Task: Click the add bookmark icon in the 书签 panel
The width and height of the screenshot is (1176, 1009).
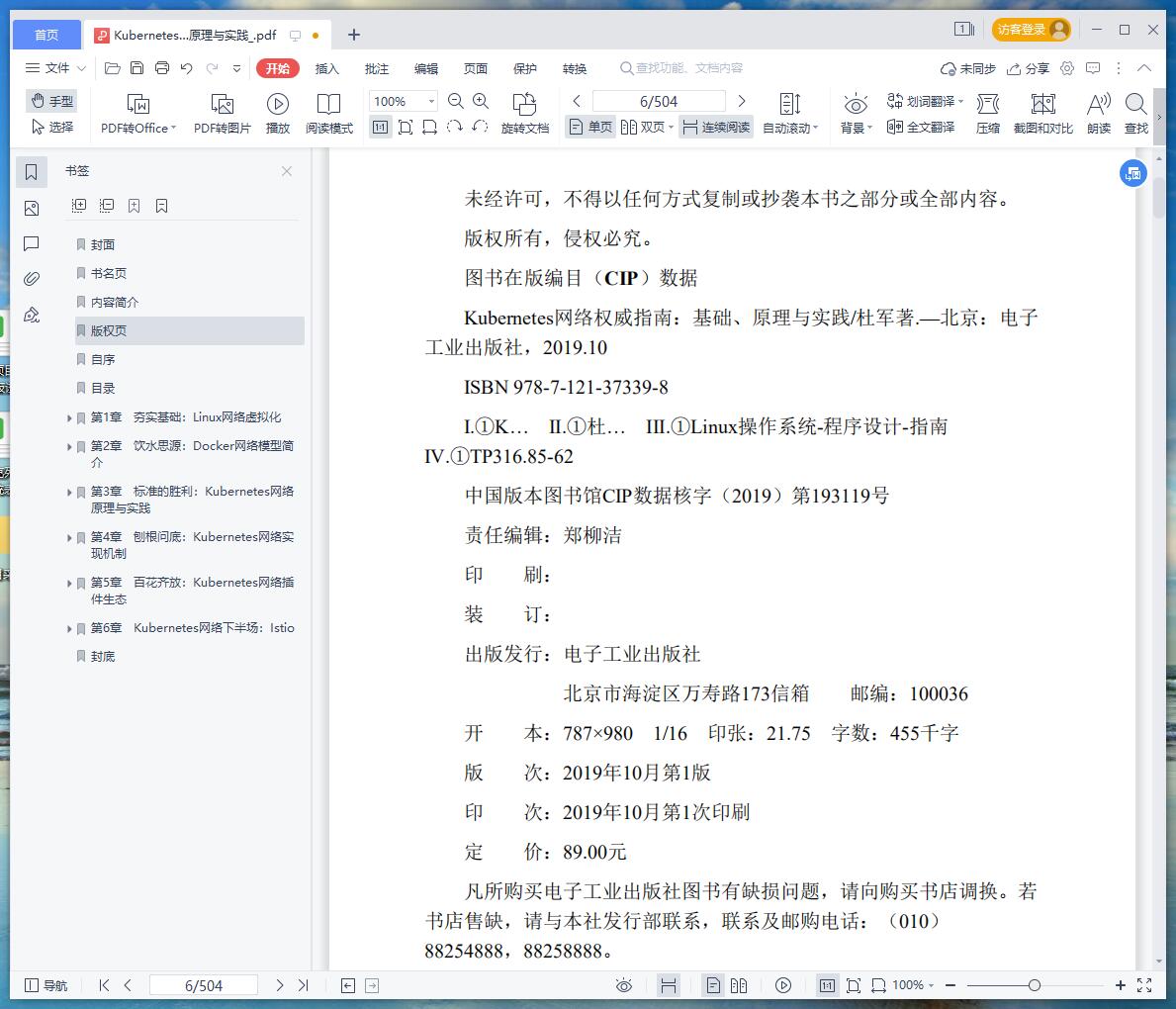Action: click(x=135, y=206)
